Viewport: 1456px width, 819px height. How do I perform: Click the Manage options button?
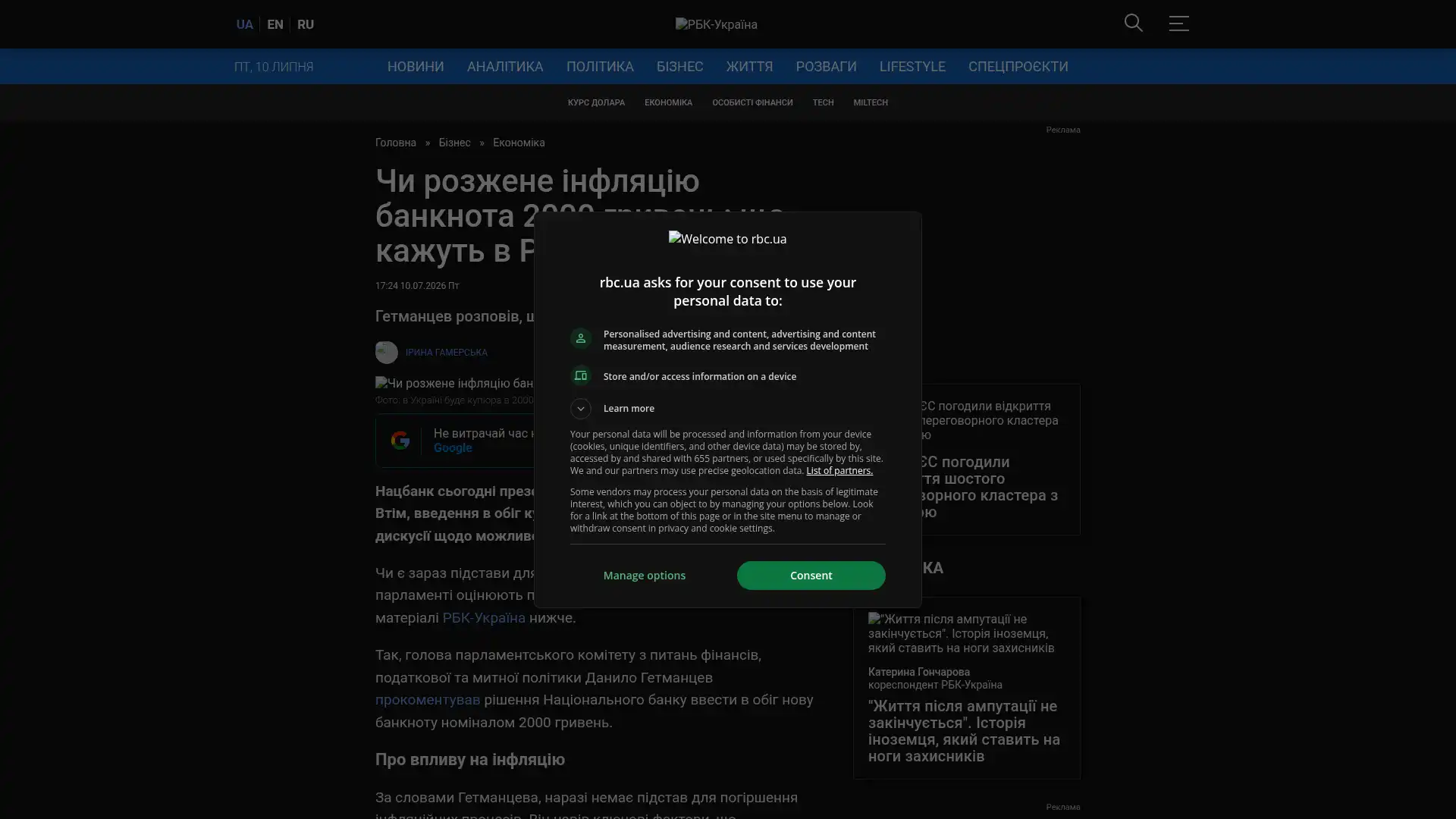[644, 576]
